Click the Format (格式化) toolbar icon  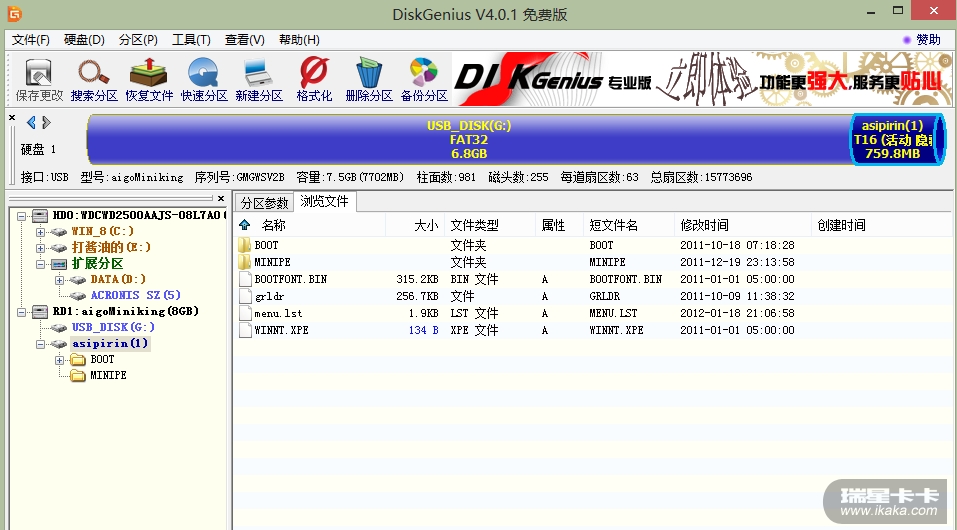click(x=314, y=79)
